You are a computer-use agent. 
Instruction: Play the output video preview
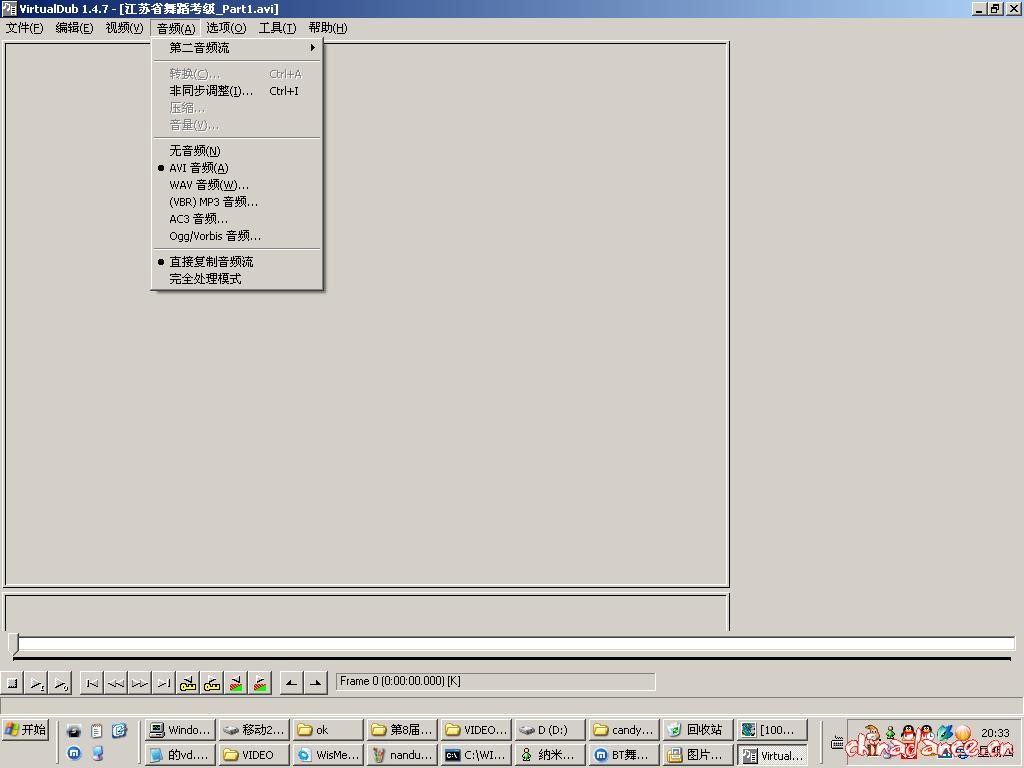coord(60,684)
